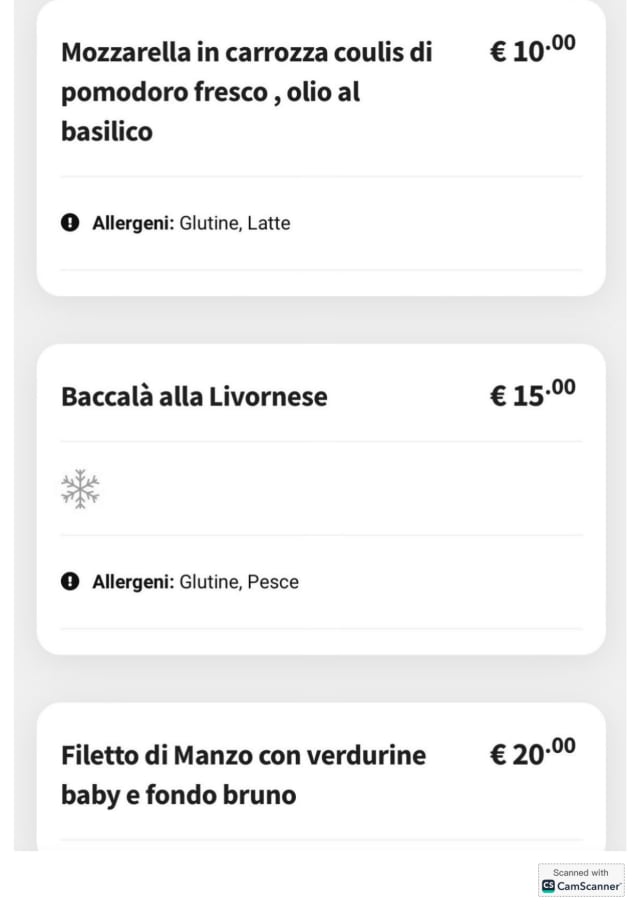Tap the snowflake frozen-product icon
Image resolution: width=640 pixels, height=906 pixels.
click(80, 489)
